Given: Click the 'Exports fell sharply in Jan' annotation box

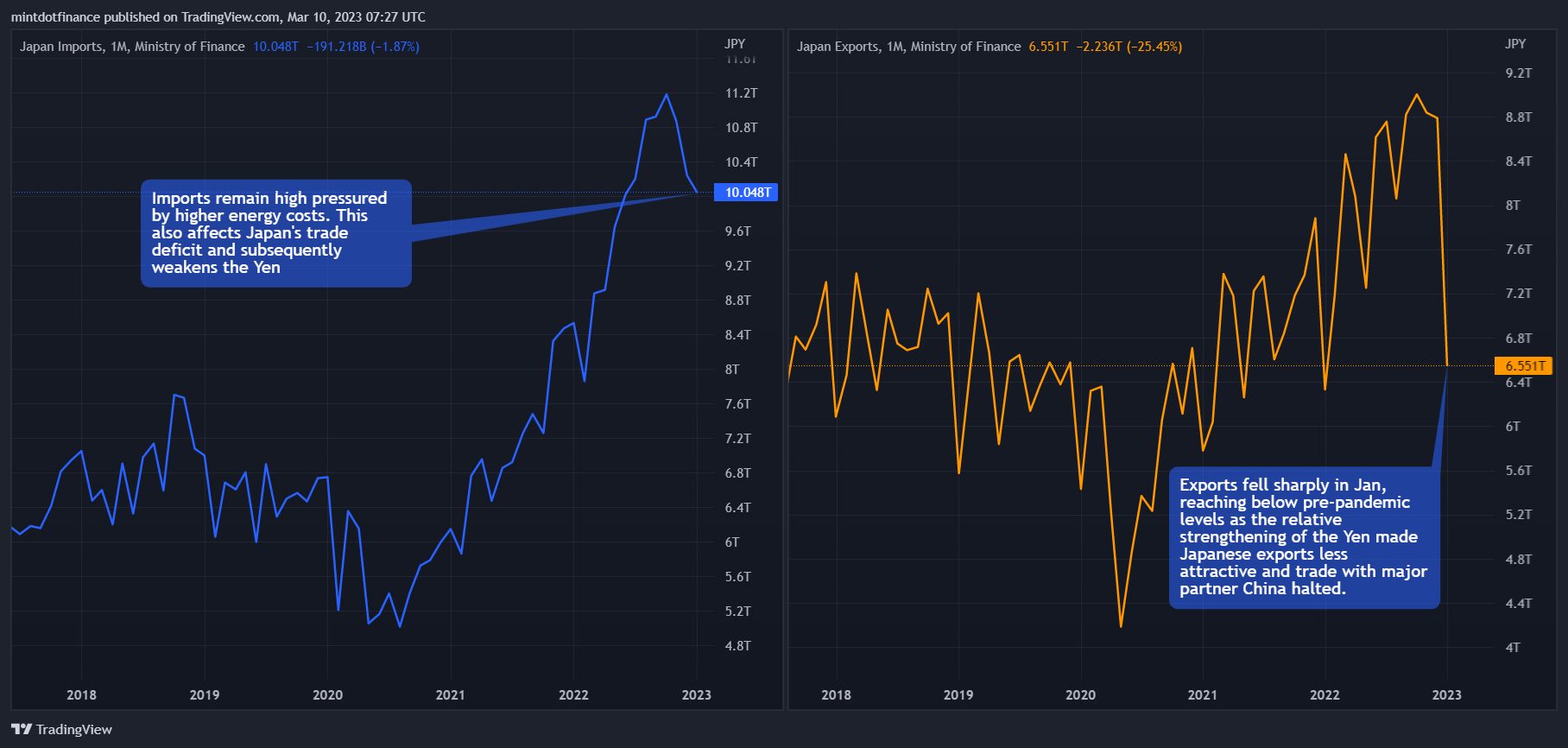Looking at the screenshot, I should pyautogui.click(x=1304, y=537).
